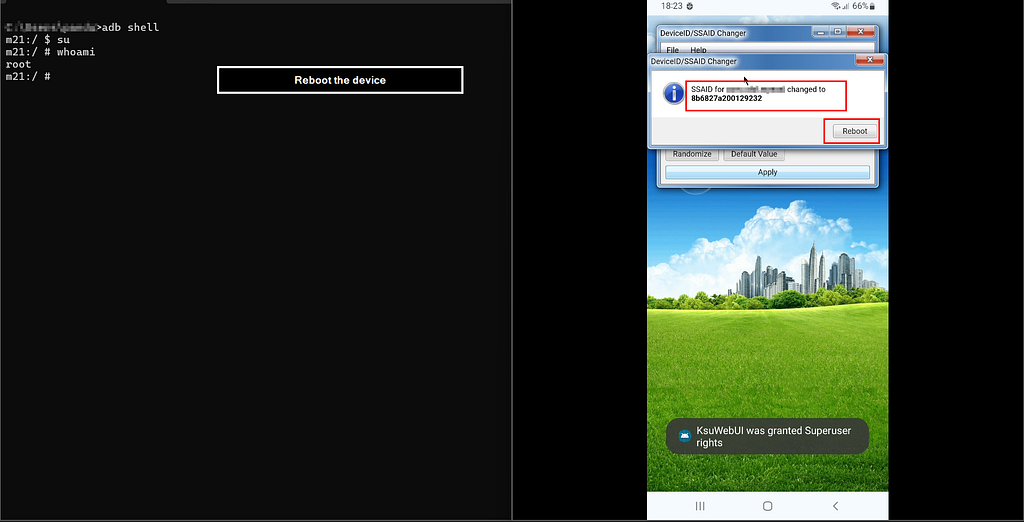Tap the battery percentage indicator
The image size is (1024, 522).
863,6
